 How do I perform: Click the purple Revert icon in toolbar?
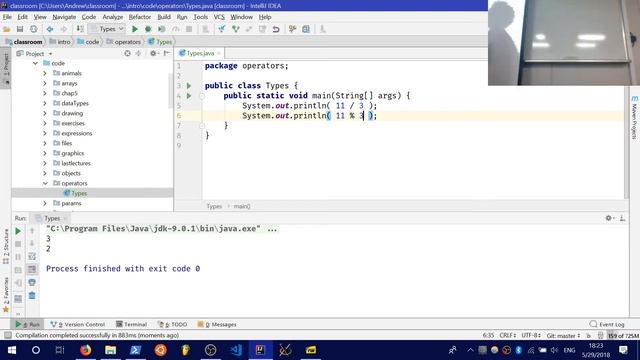click(276, 29)
